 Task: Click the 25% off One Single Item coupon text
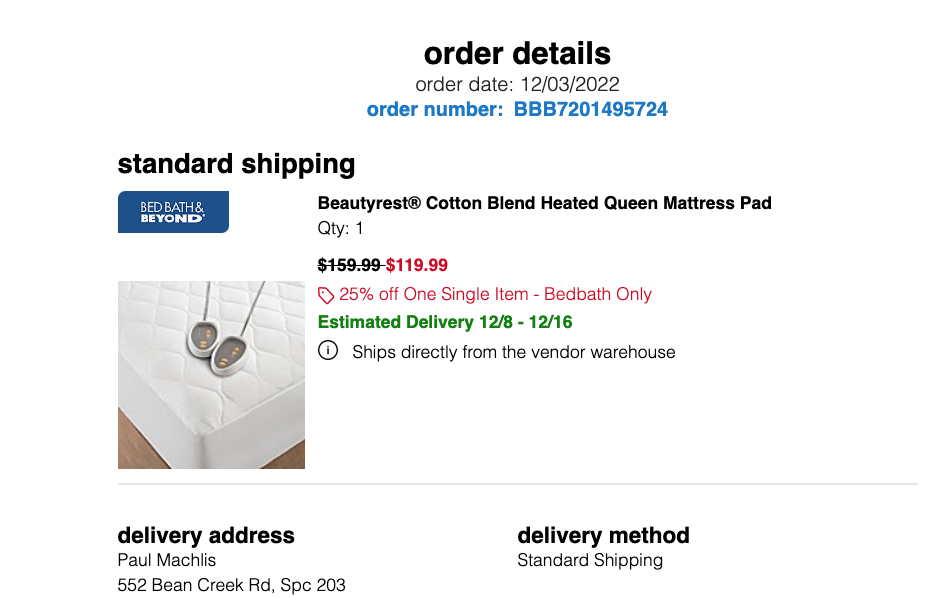[496, 294]
